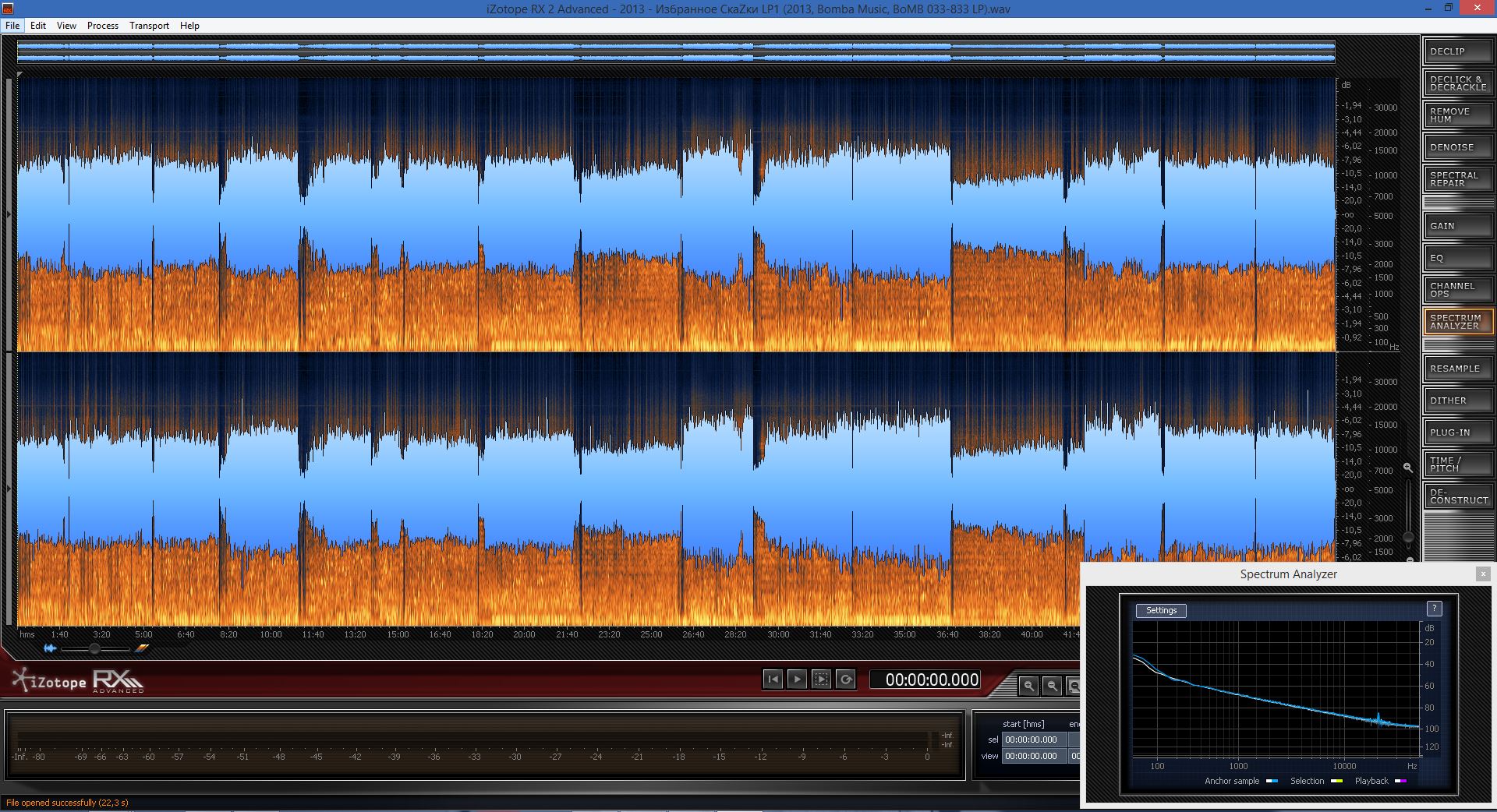Open the Help menu
1497x812 pixels.
click(189, 26)
